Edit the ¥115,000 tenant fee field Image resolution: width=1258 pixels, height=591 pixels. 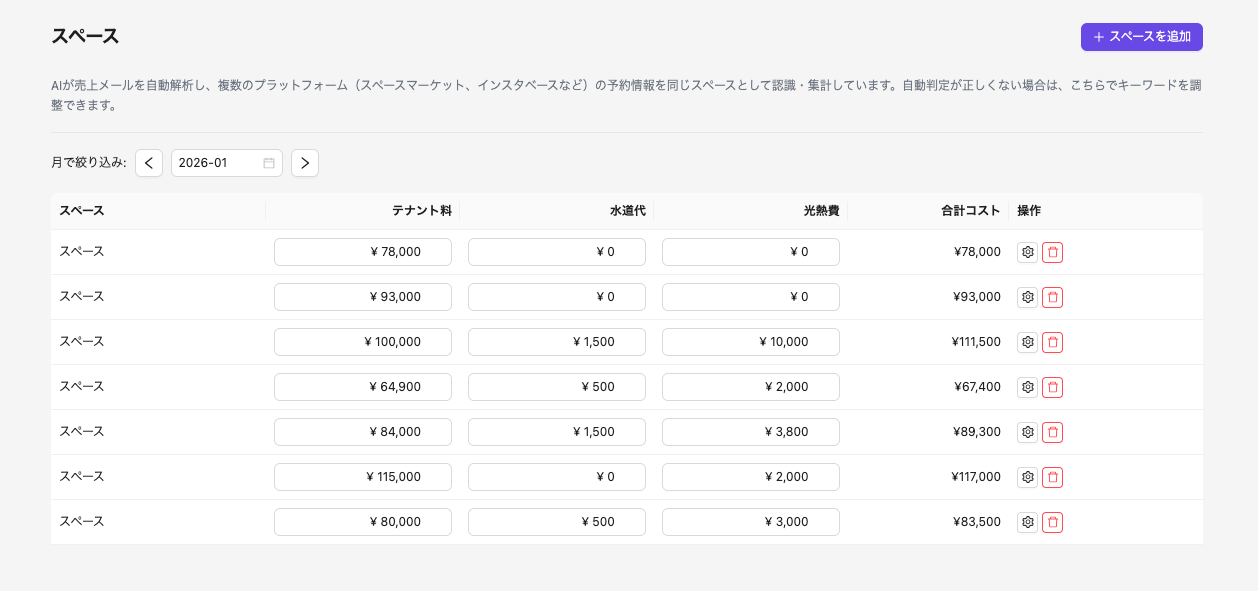[362, 477]
